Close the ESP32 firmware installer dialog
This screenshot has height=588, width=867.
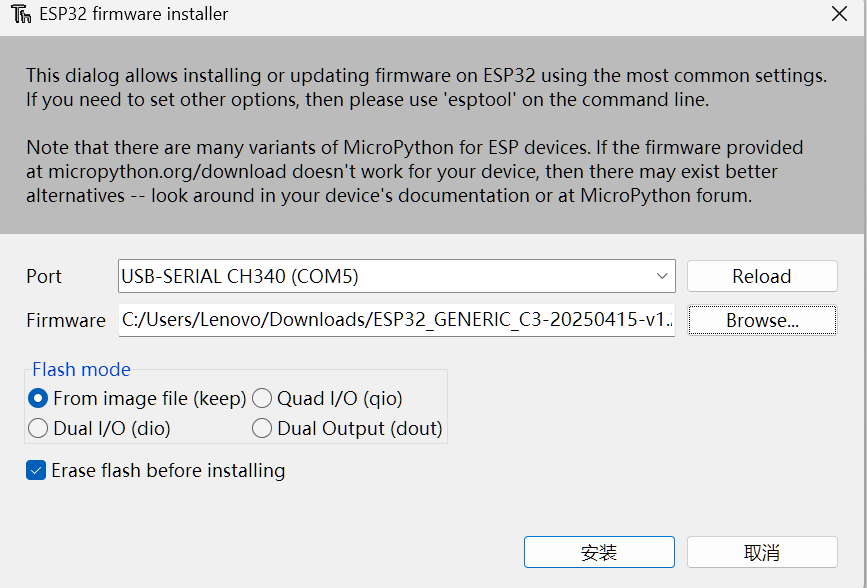click(837, 14)
